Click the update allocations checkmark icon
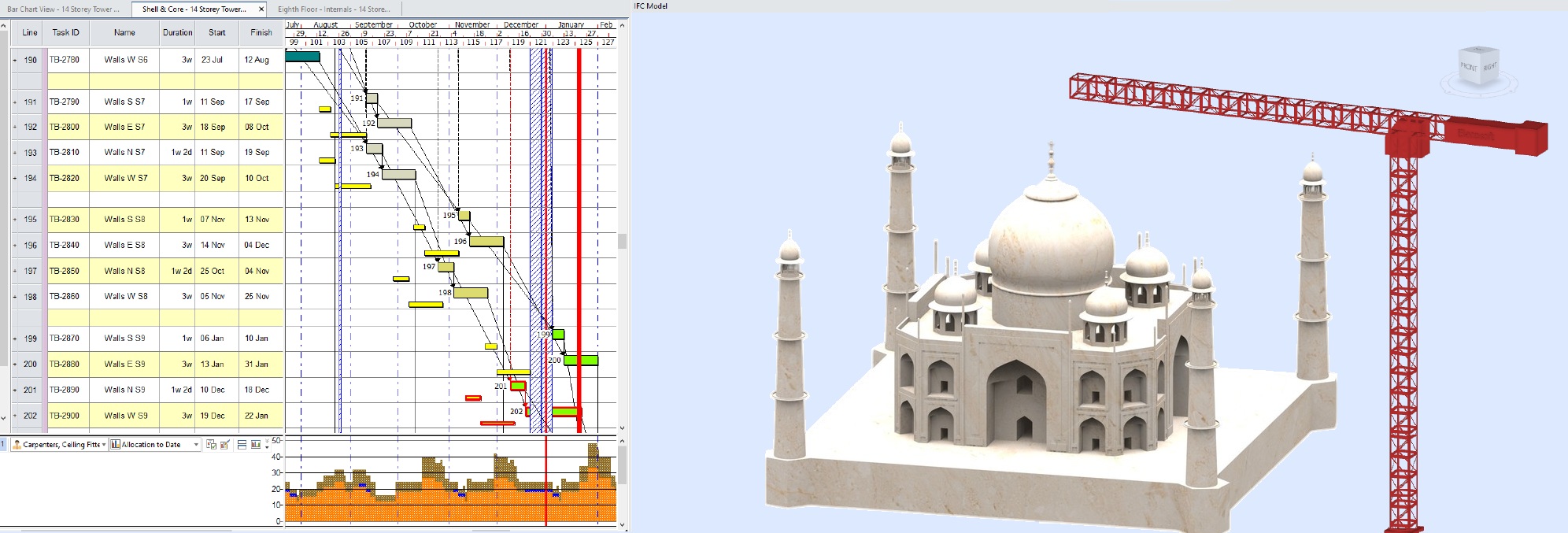Viewport: 1568px width, 533px height. pyautogui.click(x=211, y=445)
